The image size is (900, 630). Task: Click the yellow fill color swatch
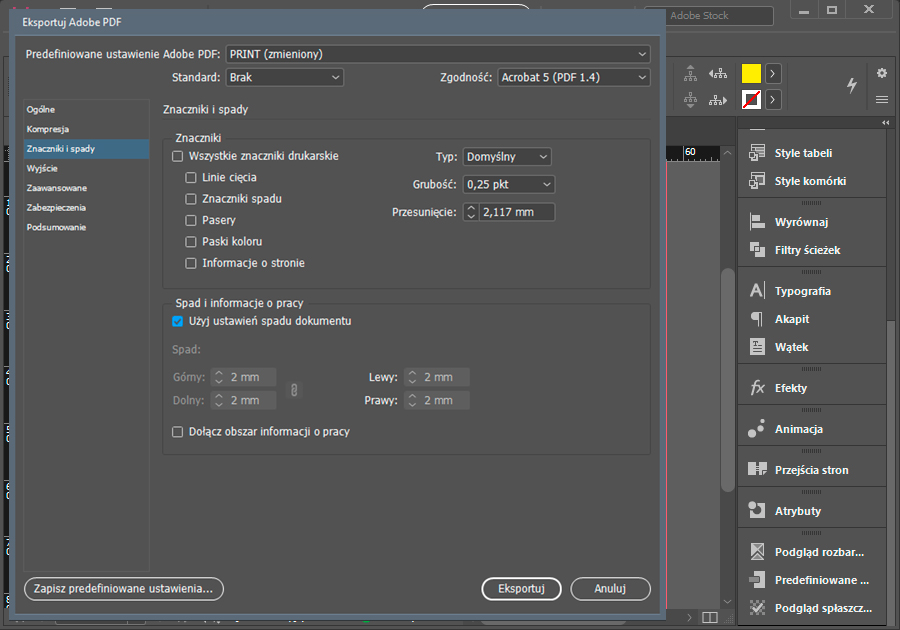point(751,73)
